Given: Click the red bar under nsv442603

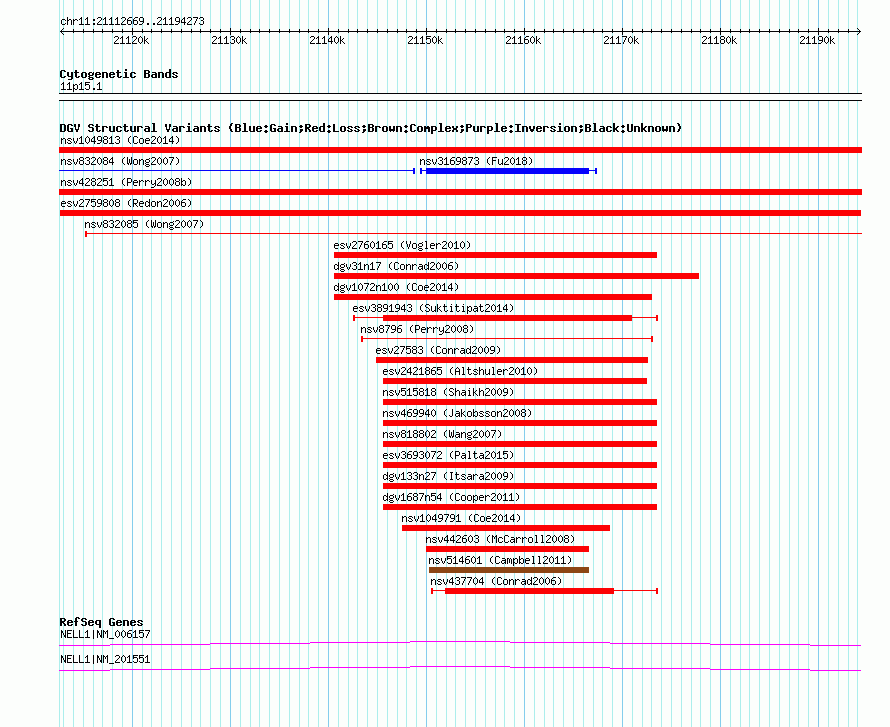Looking at the screenshot, I should (507, 549).
